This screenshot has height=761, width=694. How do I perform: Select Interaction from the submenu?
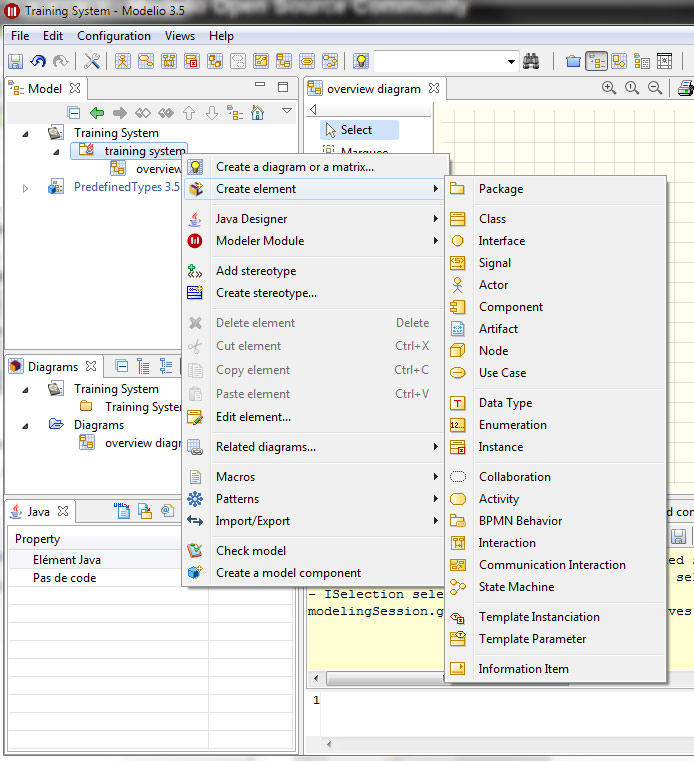556,543
